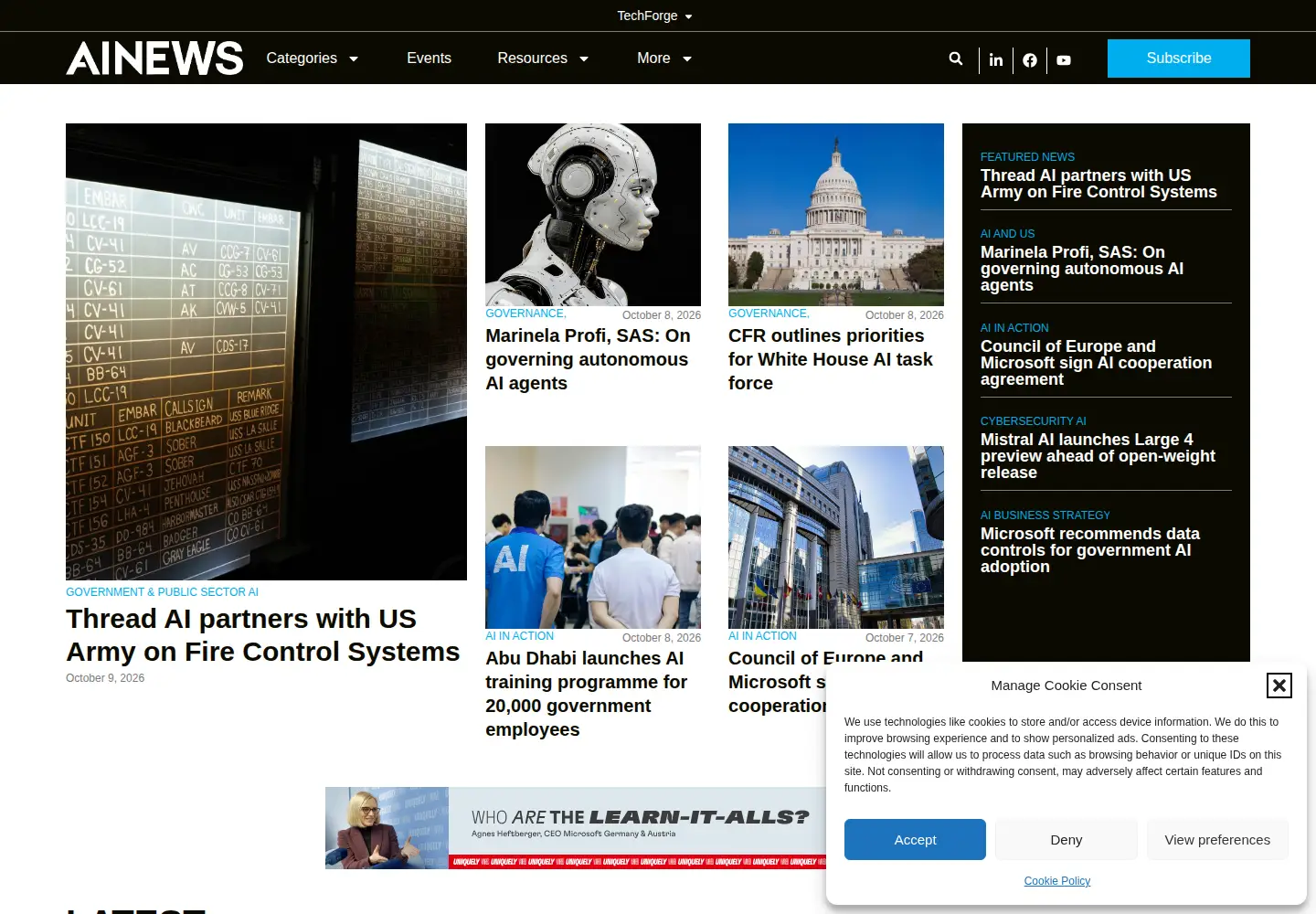Open the Cookie Policy link

point(1057,881)
